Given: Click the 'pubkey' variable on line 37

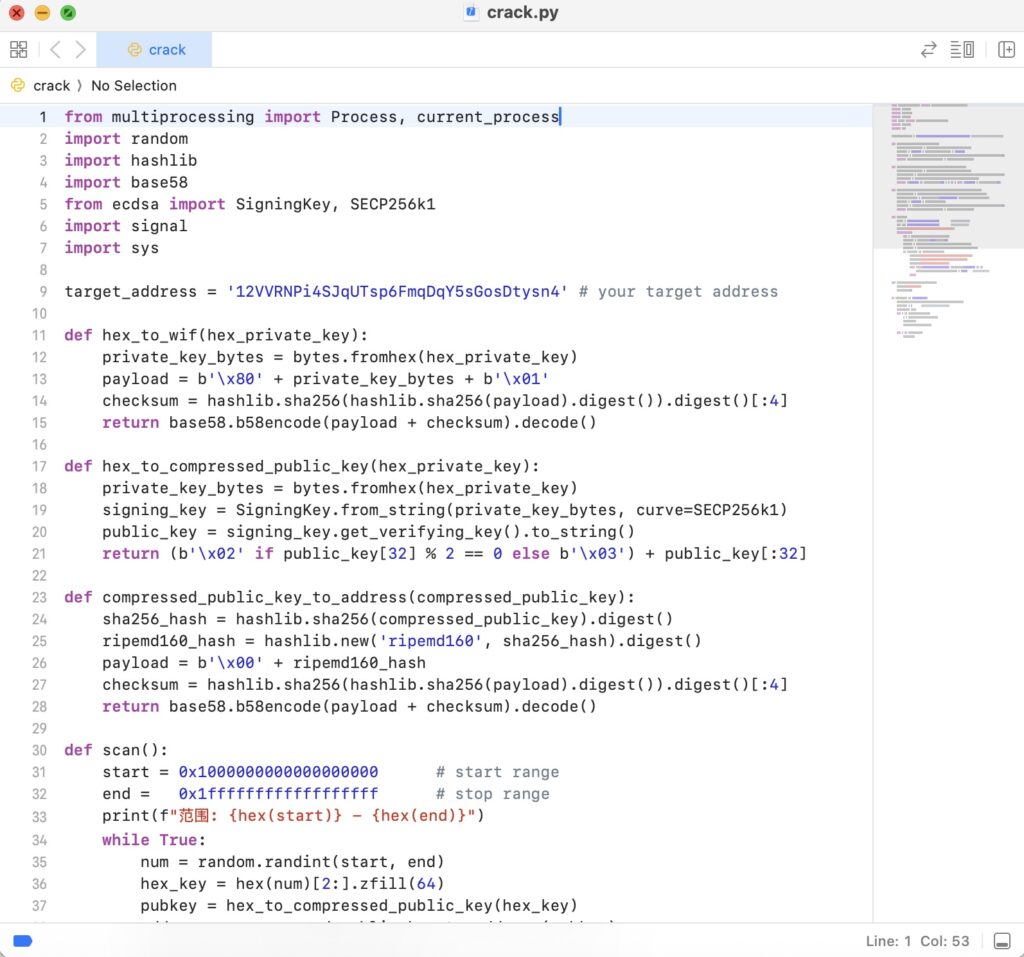Looking at the screenshot, I should click(168, 906).
